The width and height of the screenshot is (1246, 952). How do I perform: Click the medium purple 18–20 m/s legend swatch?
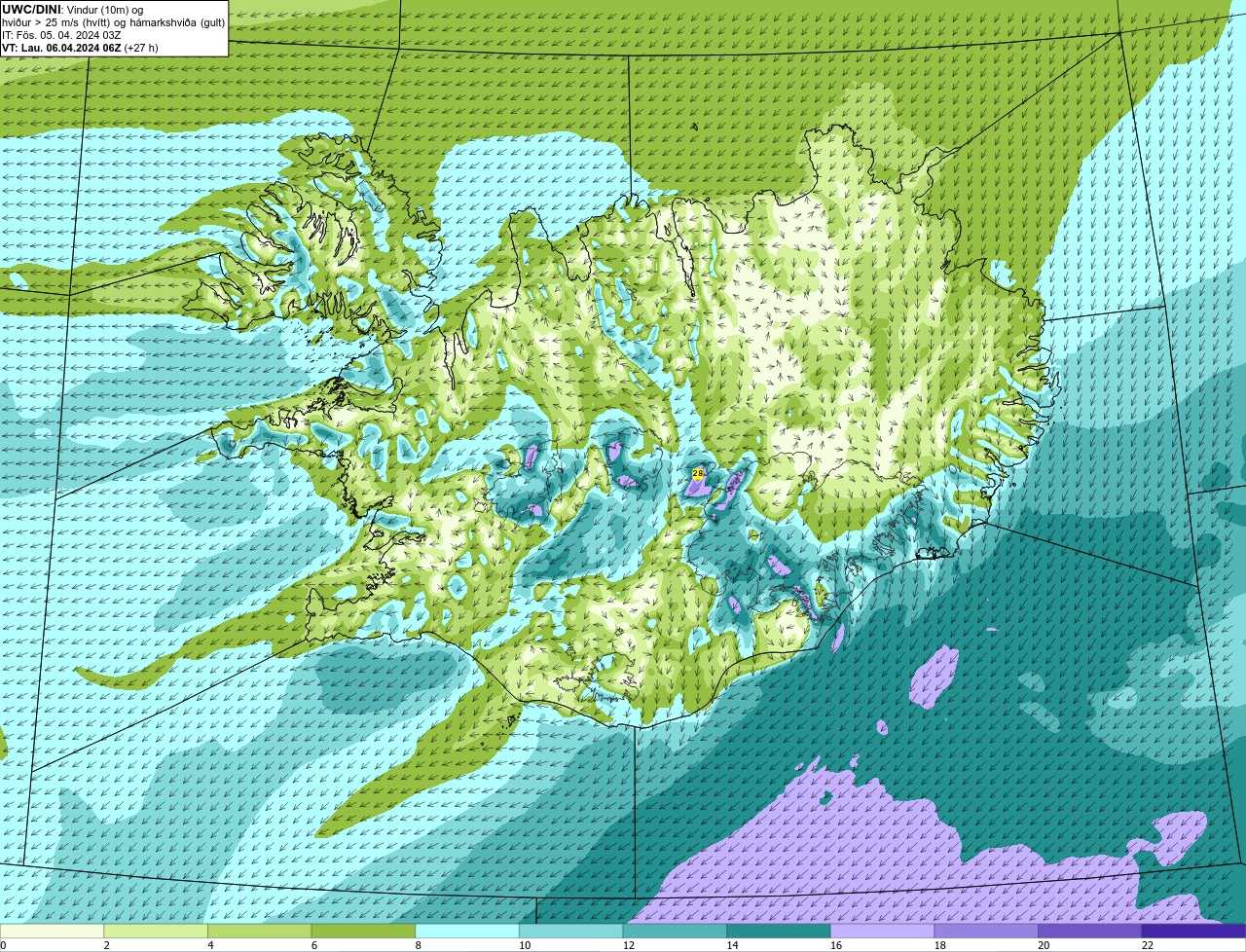(x=986, y=931)
